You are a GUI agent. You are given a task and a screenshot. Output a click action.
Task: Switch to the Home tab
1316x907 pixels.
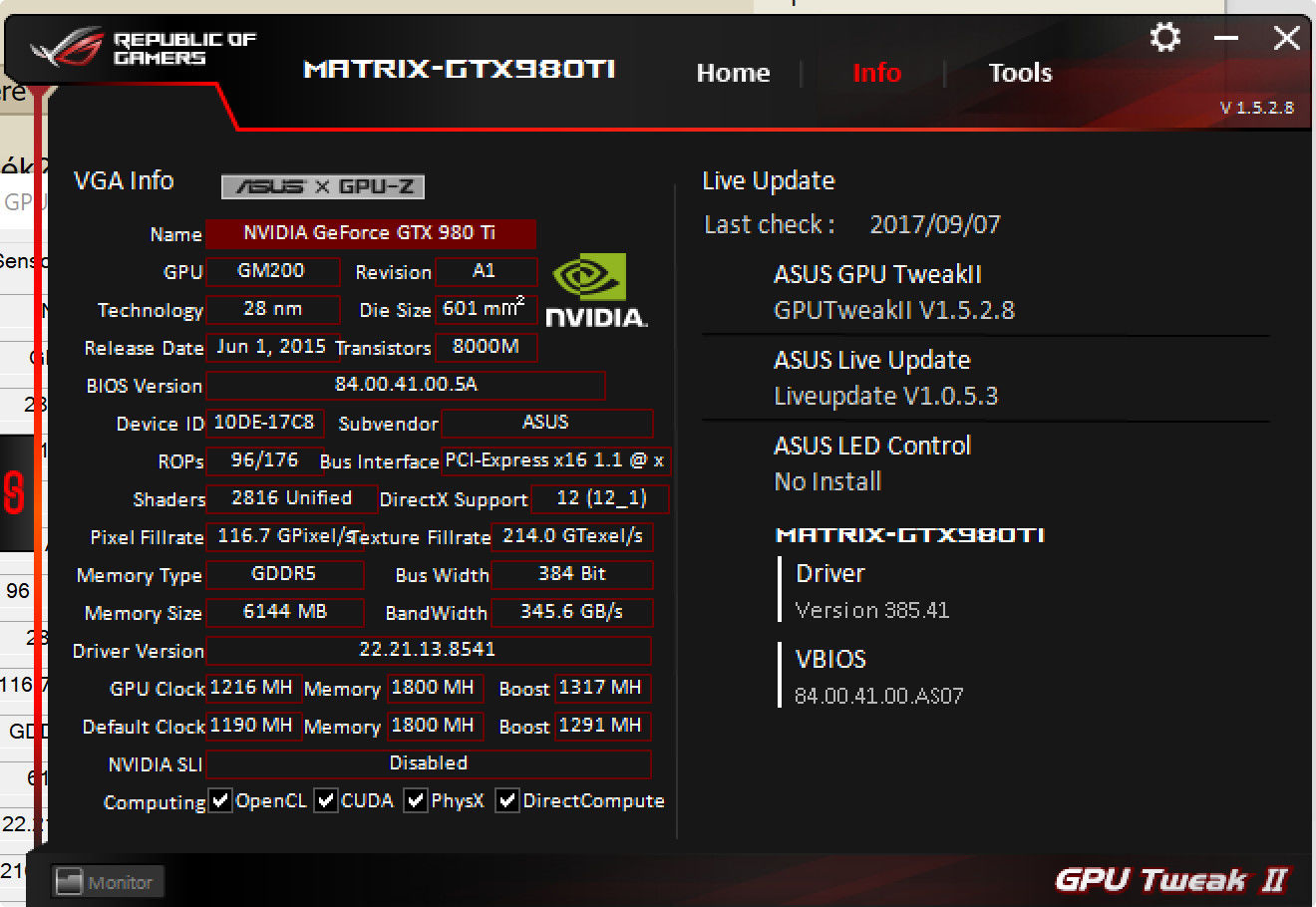click(733, 73)
